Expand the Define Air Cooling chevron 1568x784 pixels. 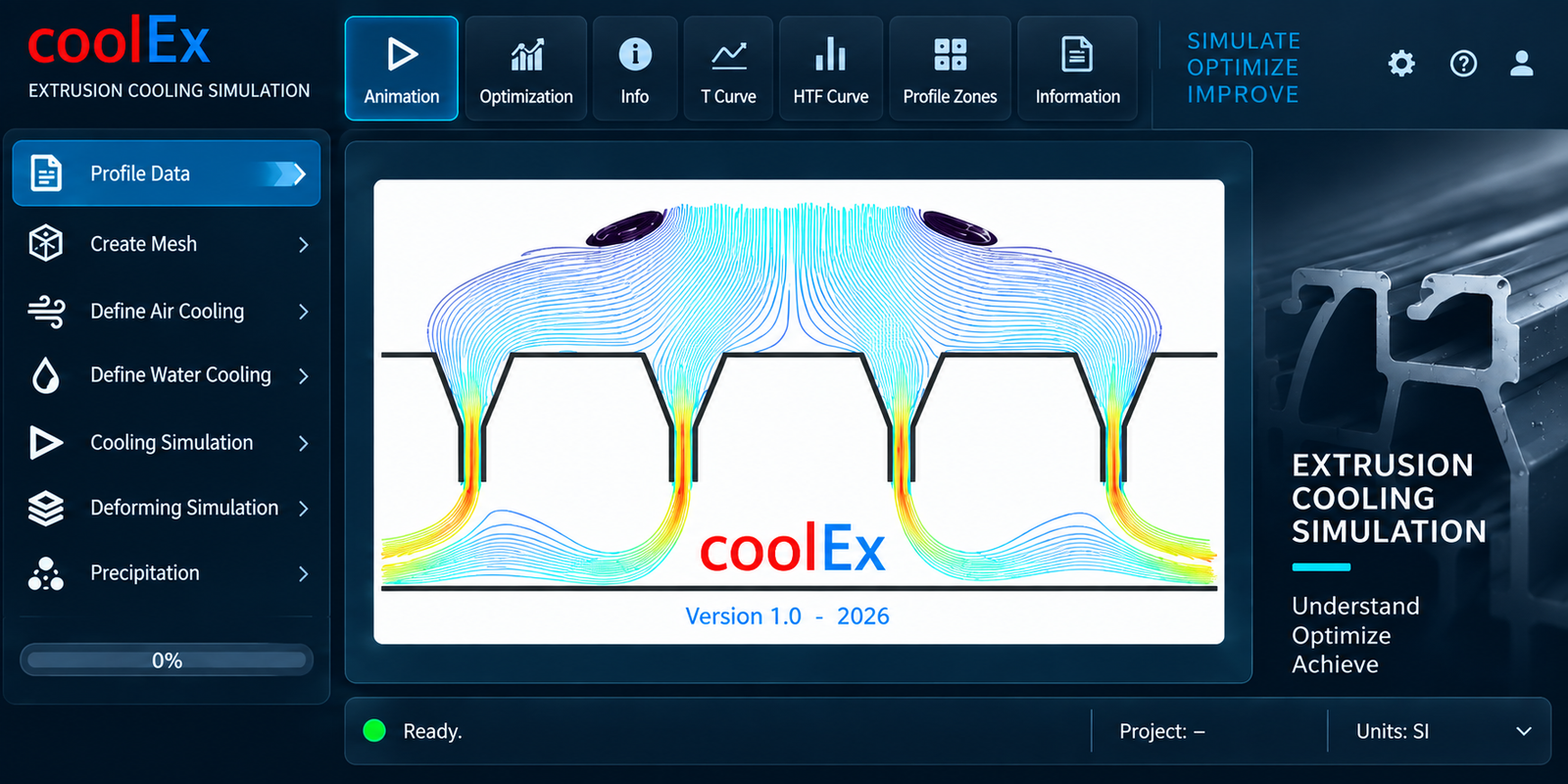[x=304, y=312]
